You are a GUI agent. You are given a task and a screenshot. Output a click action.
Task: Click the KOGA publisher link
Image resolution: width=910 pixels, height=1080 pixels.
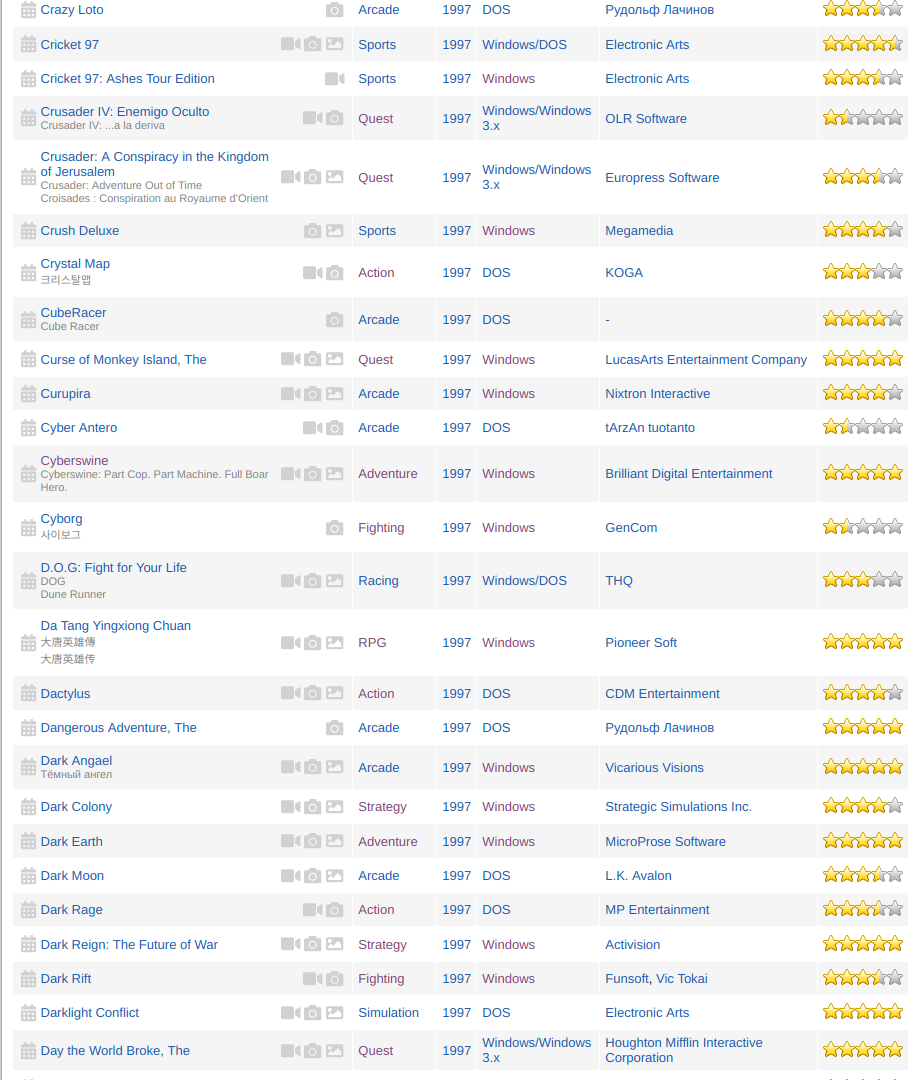pos(624,273)
